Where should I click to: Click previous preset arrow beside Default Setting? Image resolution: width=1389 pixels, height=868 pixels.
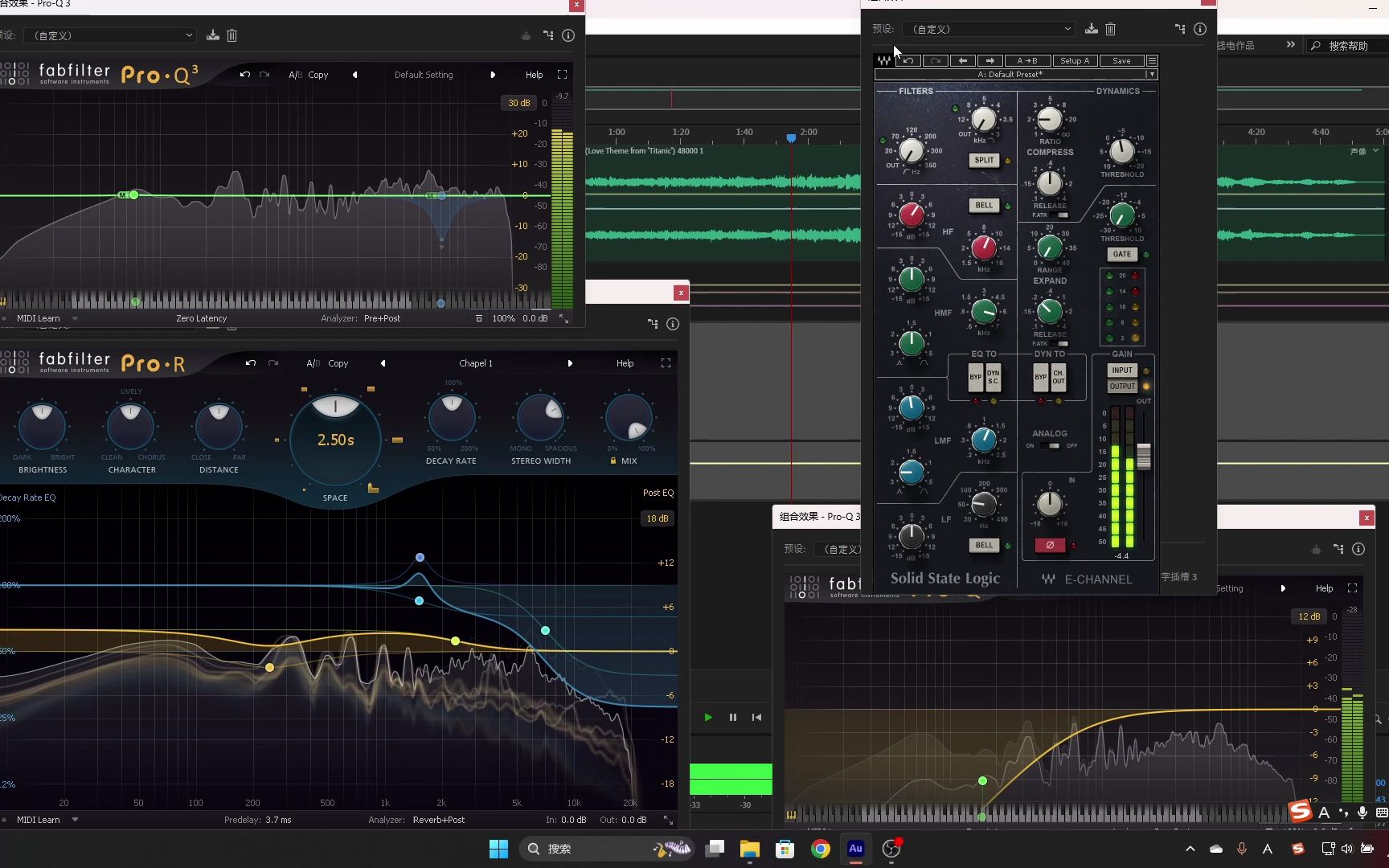pyautogui.click(x=354, y=75)
